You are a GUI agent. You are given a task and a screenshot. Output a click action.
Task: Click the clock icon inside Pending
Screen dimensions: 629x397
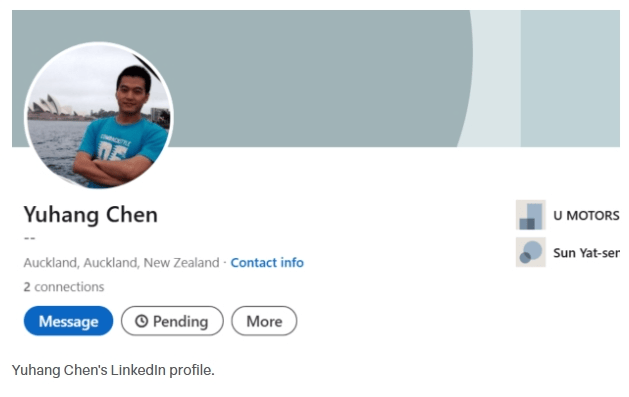(x=141, y=321)
